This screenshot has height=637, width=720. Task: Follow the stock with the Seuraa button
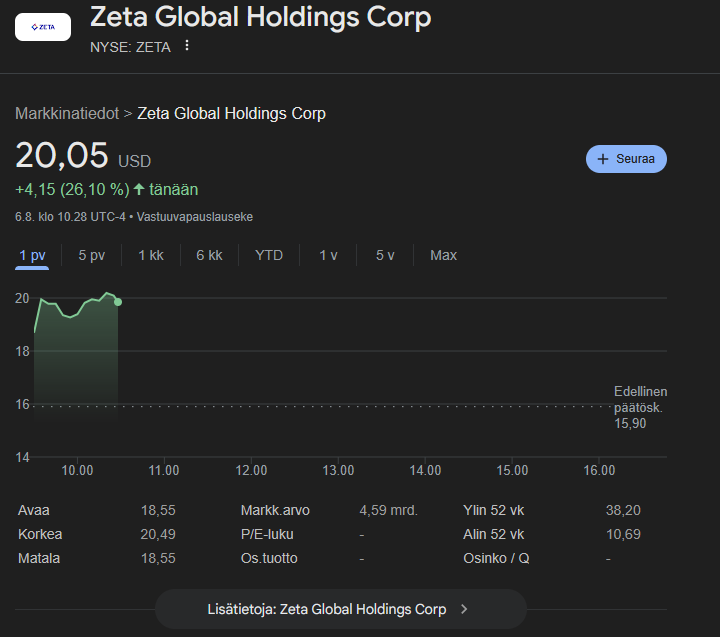point(626,159)
